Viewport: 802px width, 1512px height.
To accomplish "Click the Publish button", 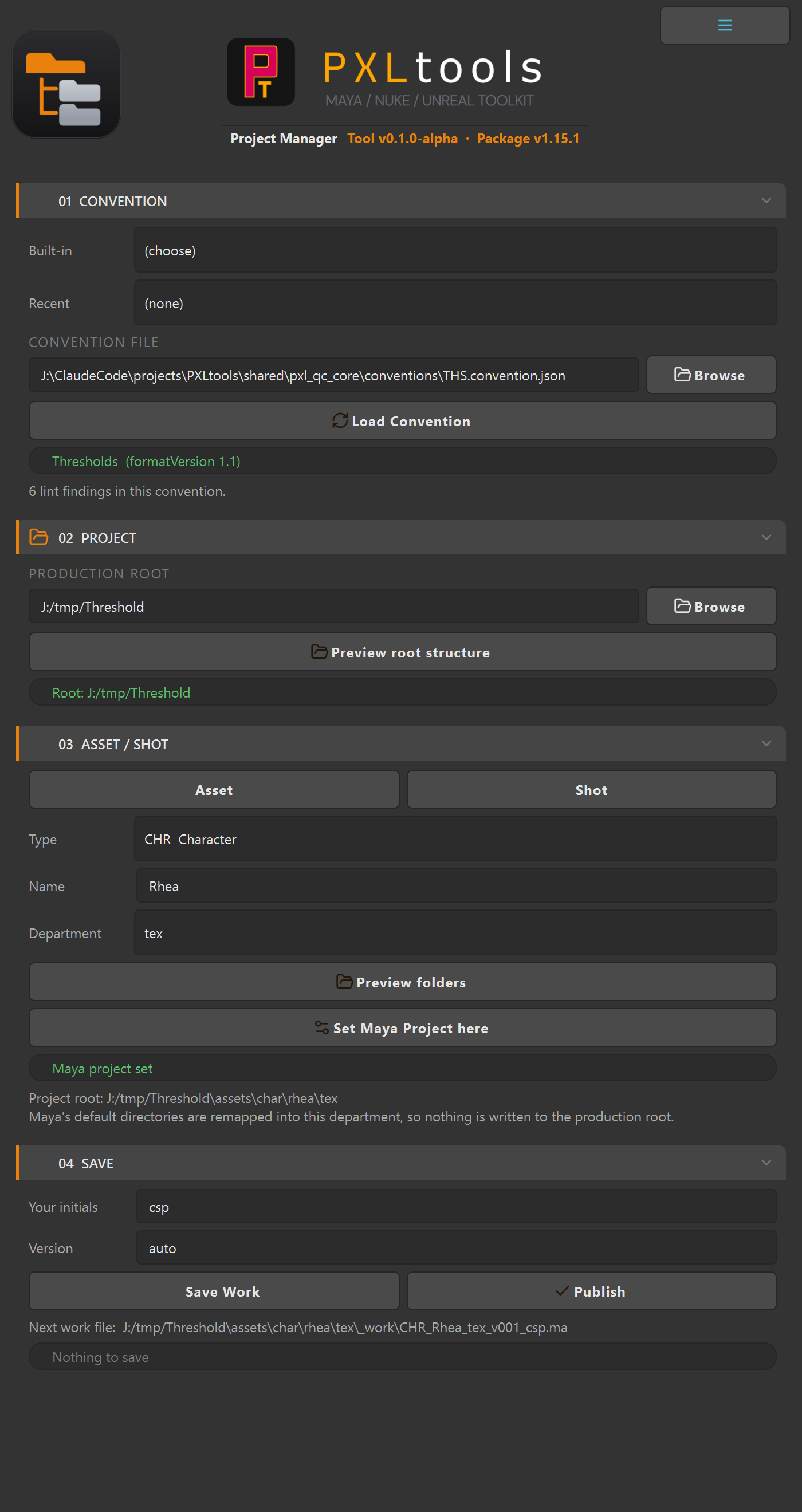I will pyautogui.click(x=592, y=1291).
